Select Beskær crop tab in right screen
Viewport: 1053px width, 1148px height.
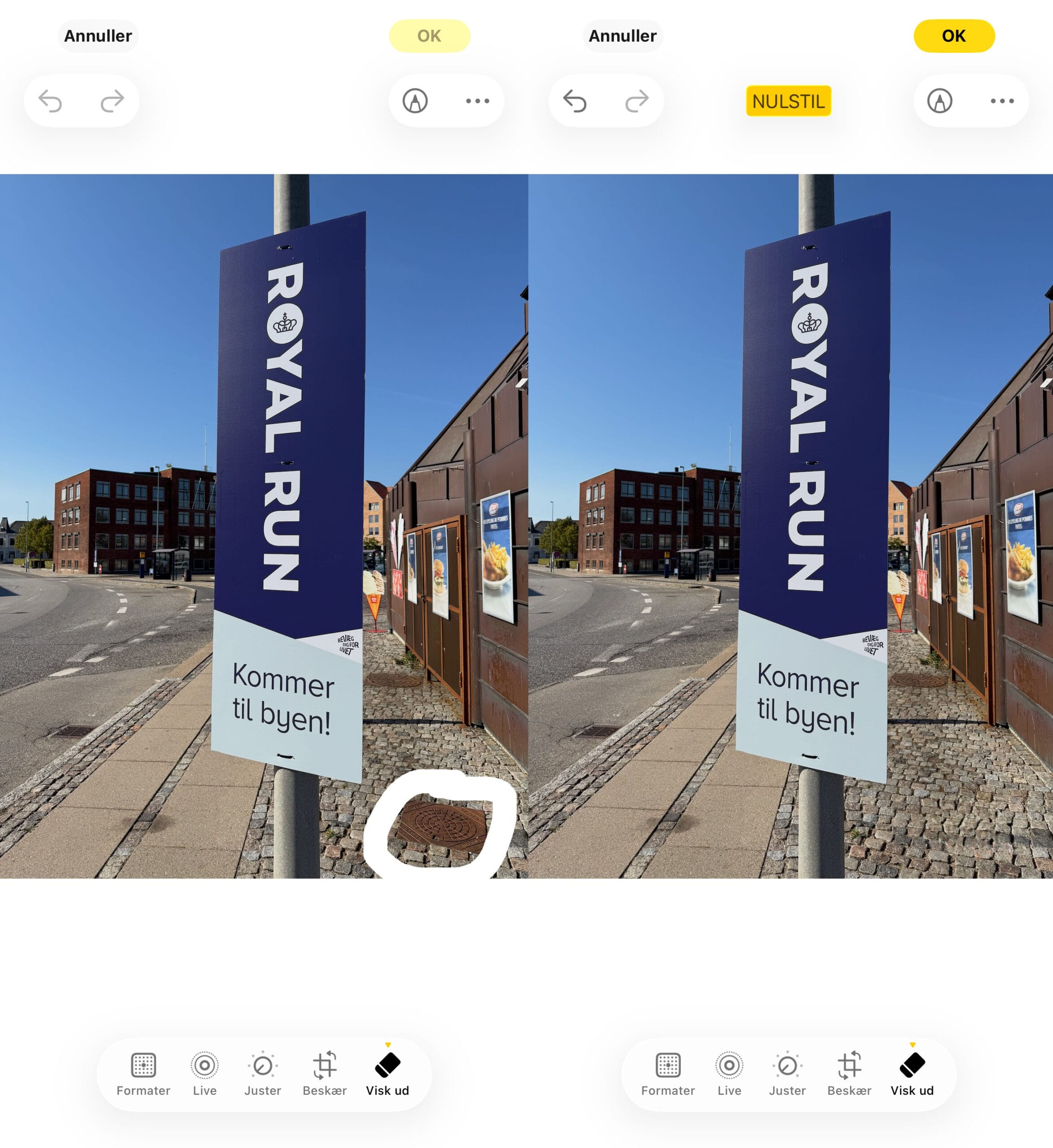849,1074
